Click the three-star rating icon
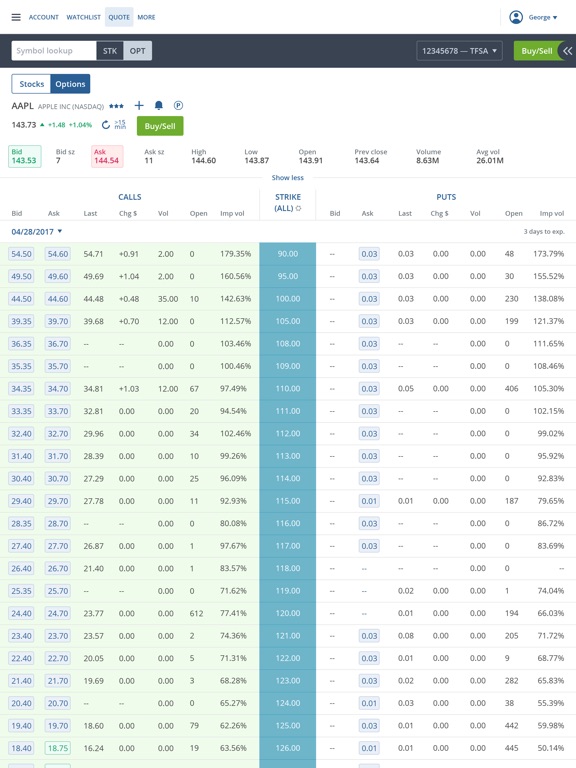This screenshot has height=768, width=576. pyautogui.click(x=117, y=106)
